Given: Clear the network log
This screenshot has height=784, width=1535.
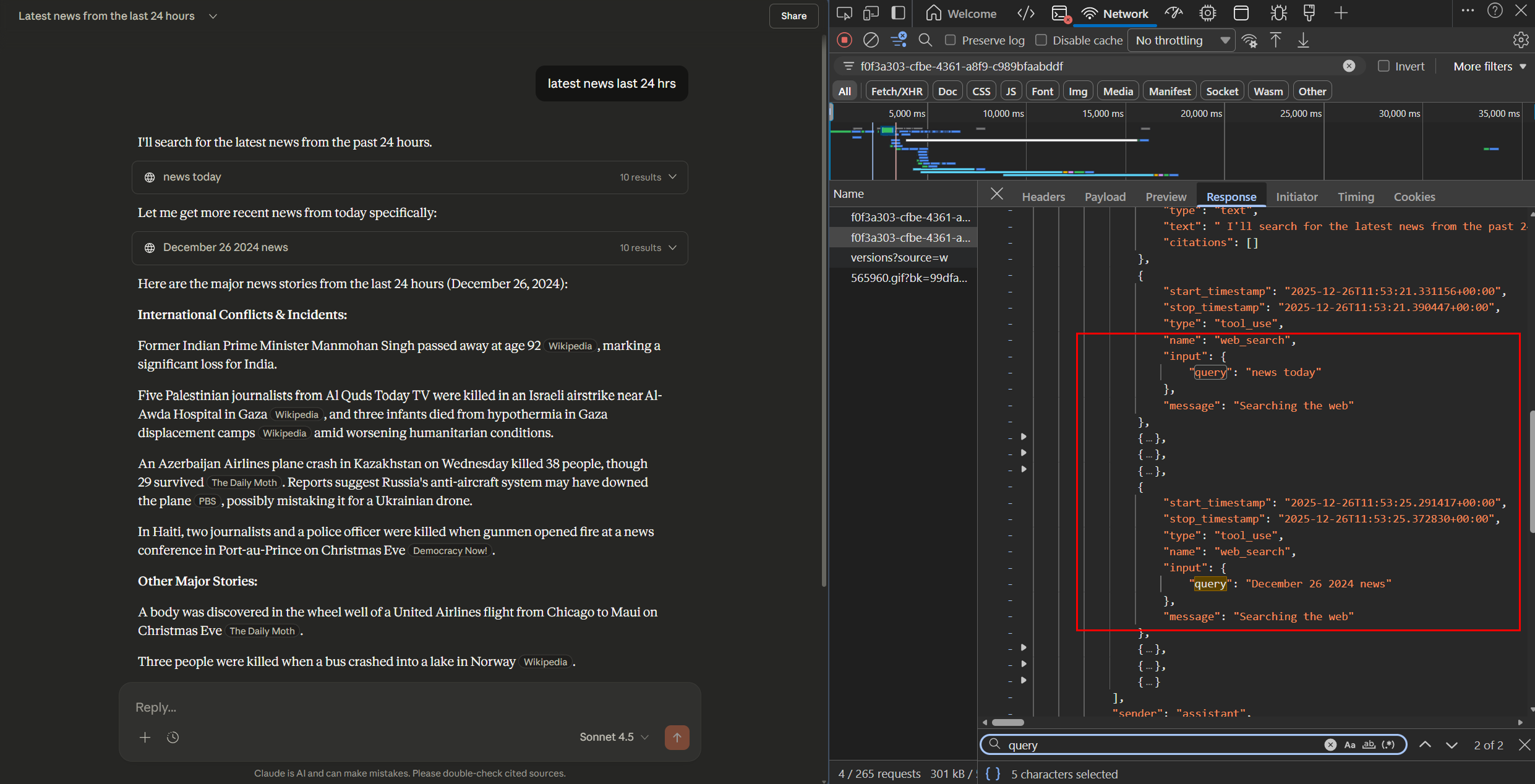Looking at the screenshot, I should pos(871,40).
